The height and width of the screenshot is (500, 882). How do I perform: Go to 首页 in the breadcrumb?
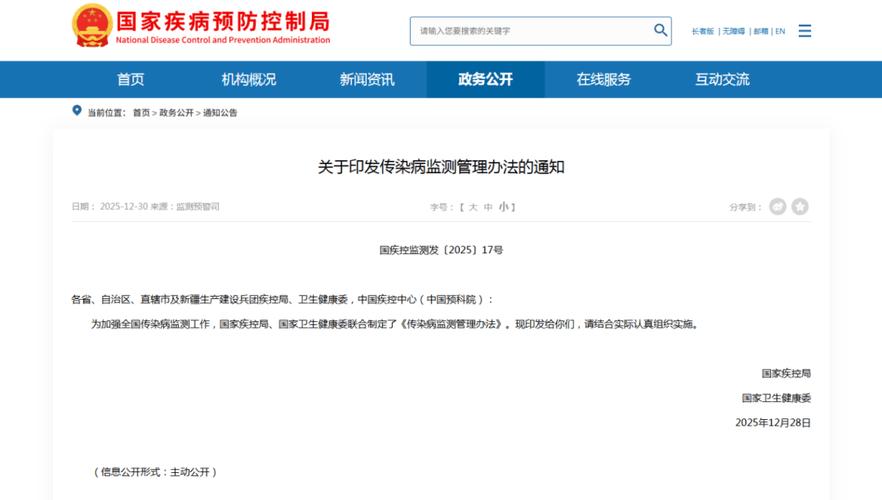click(x=141, y=112)
